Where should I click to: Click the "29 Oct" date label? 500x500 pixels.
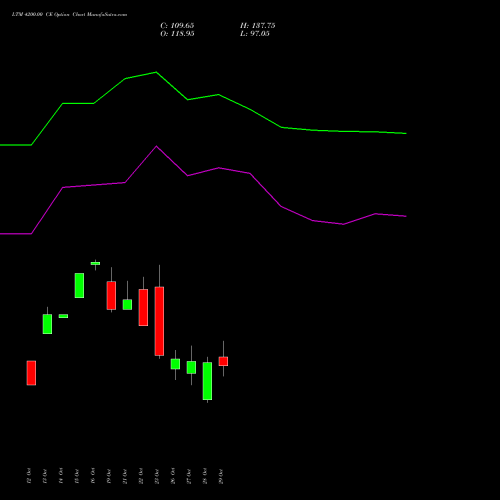(x=221, y=476)
